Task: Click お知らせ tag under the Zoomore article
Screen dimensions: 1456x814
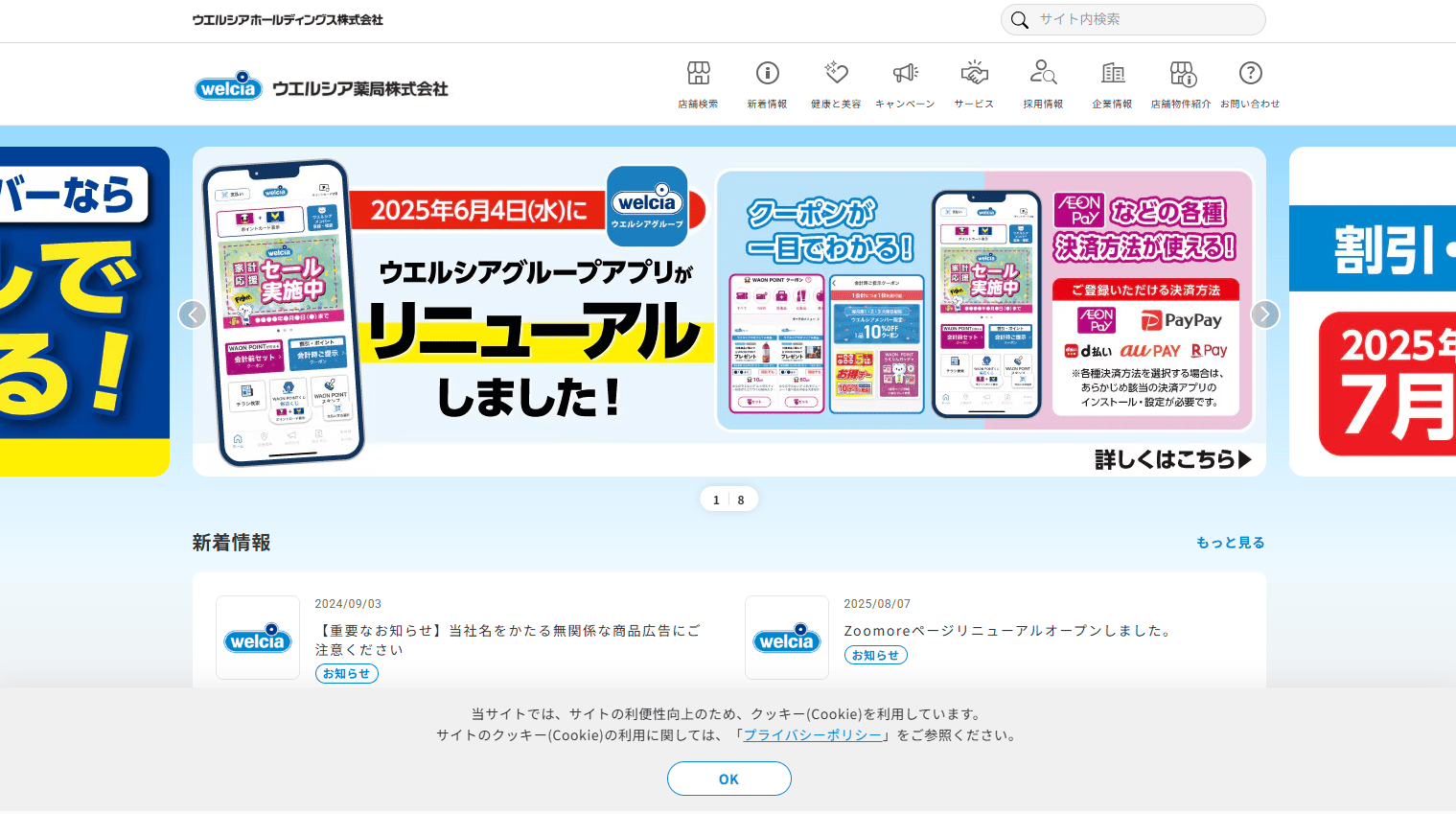Action: 876,655
